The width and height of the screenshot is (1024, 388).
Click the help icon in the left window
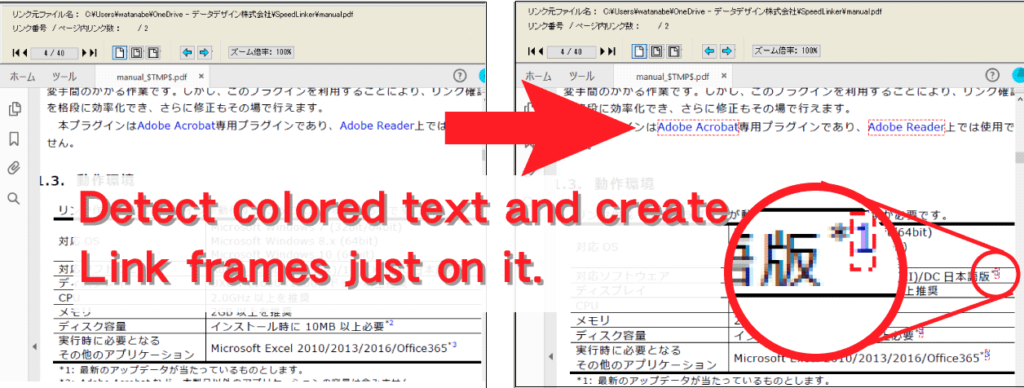[x=460, y=76]
